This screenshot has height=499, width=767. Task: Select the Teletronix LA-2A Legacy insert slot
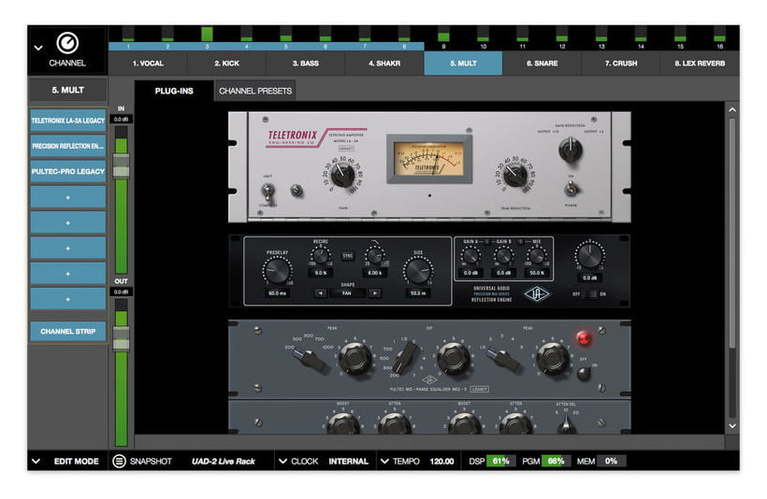click(68, 120)
